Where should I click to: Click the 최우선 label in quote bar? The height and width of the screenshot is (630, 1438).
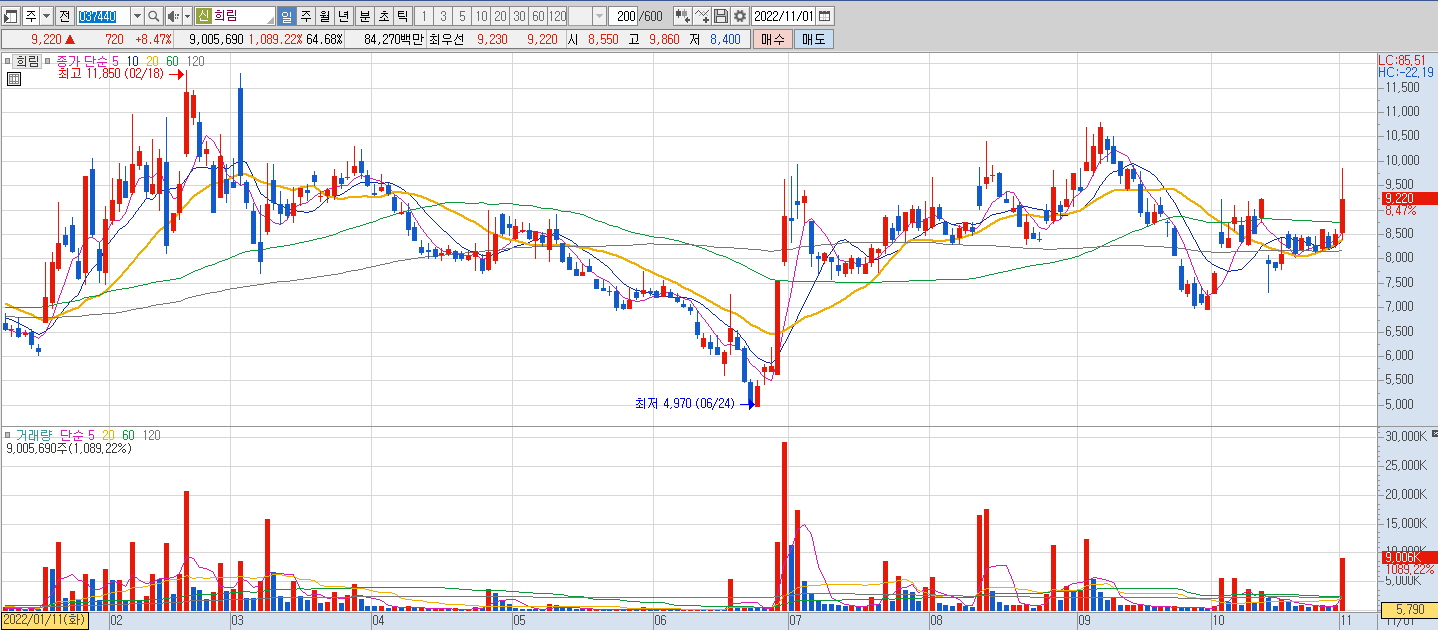(x=447, y=39)
